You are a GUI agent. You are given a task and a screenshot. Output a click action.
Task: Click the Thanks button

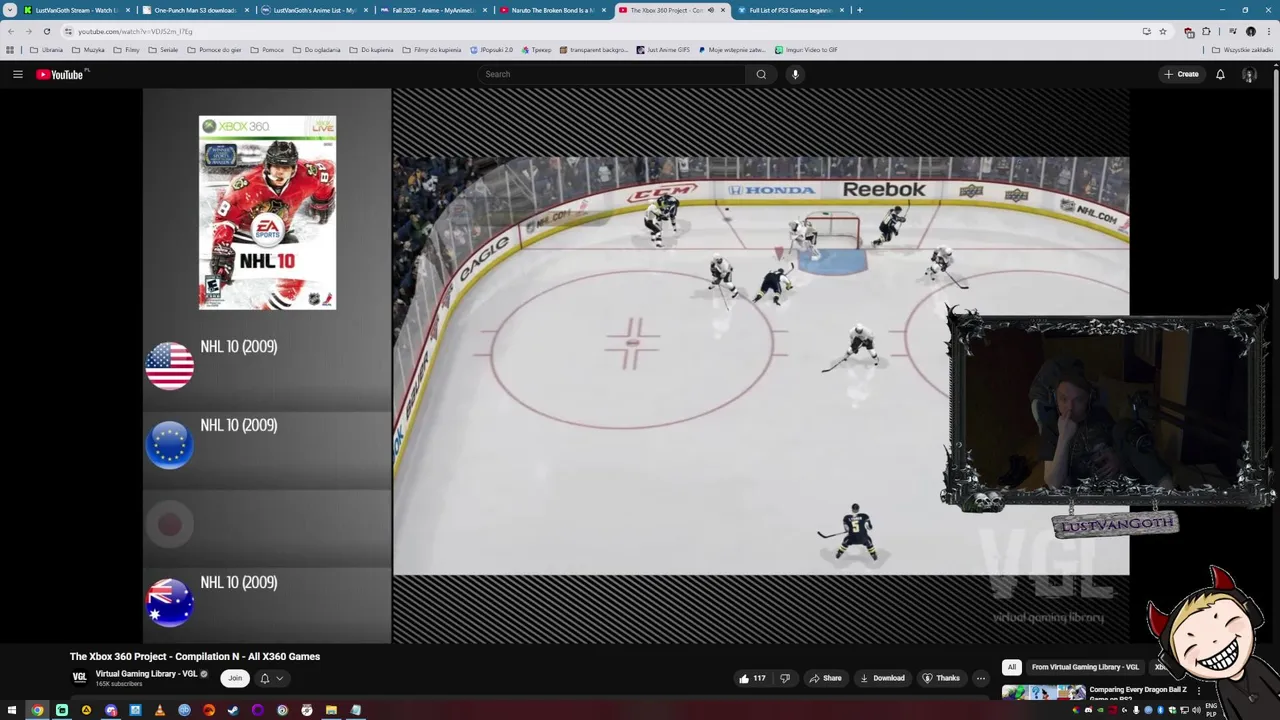(x=940, y=678)
